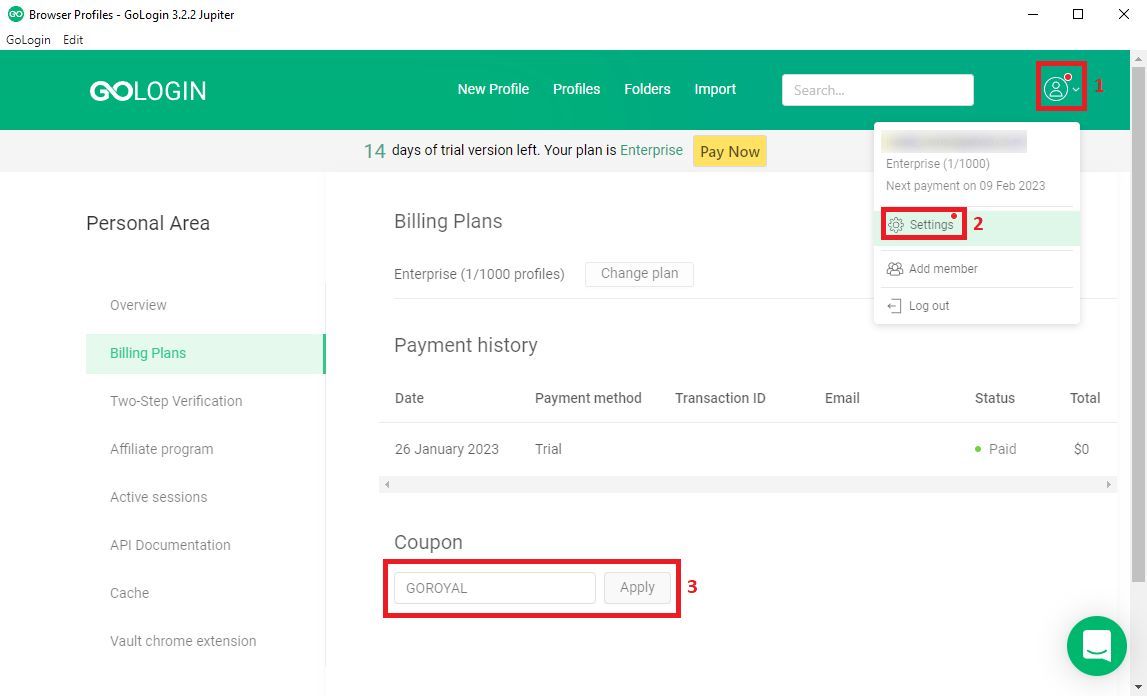This screenshot has height=696, width=1147.
Task: Open Vault chrome extension section
Action: point(183,641)
